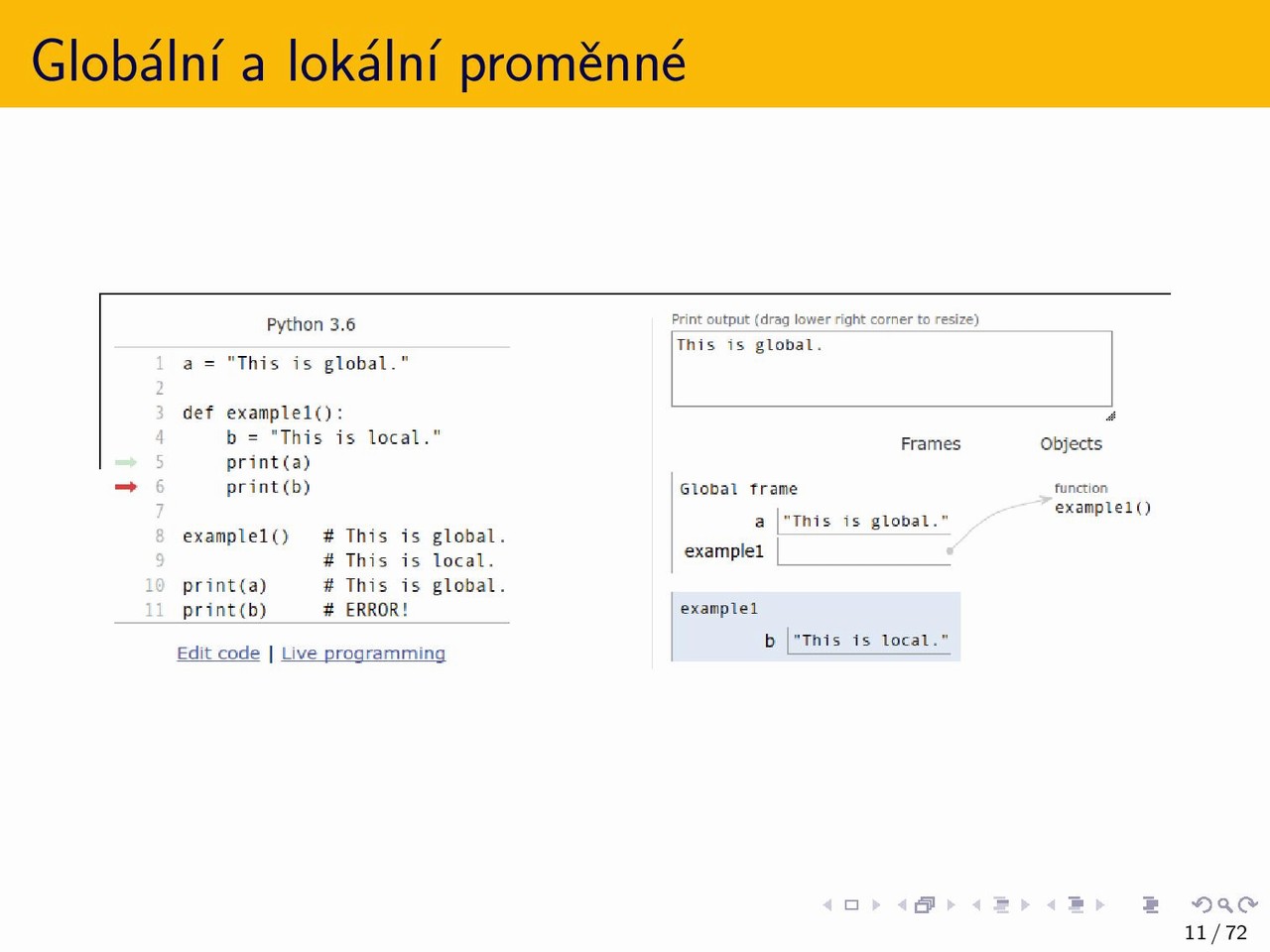Screen dimensions: 1270x952
Task: Click the subsection navigation icon
Action: point(1001,904)
